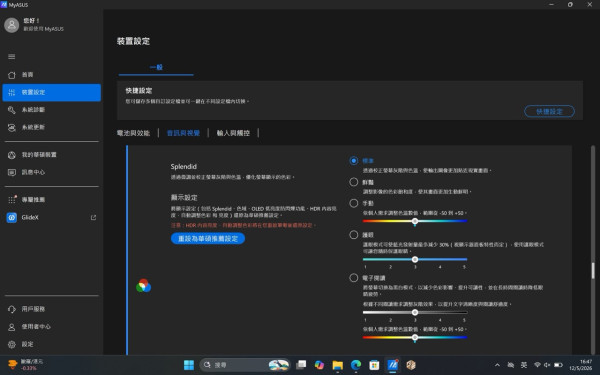This screenshot has height=375, width=600.
Task: Open 使用者中心 user center
Action: 52,326
